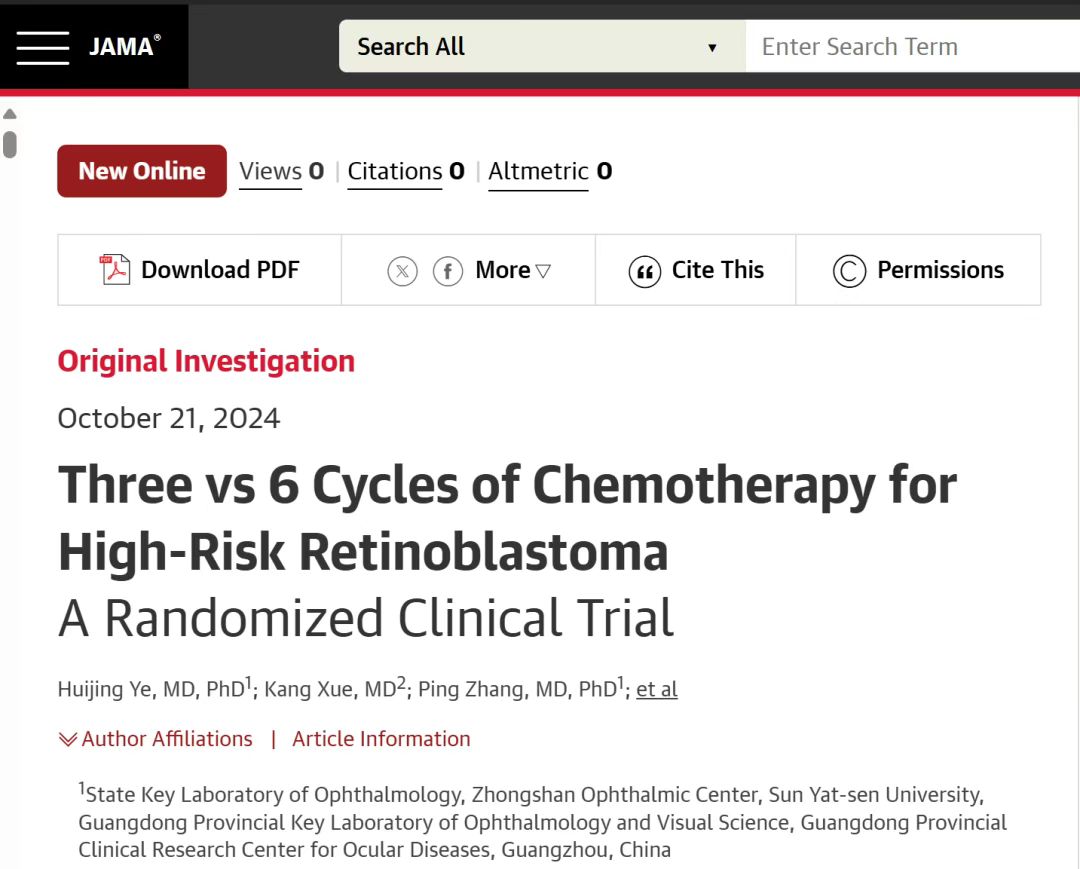Open the Citations metric link

tap(406, 171)
